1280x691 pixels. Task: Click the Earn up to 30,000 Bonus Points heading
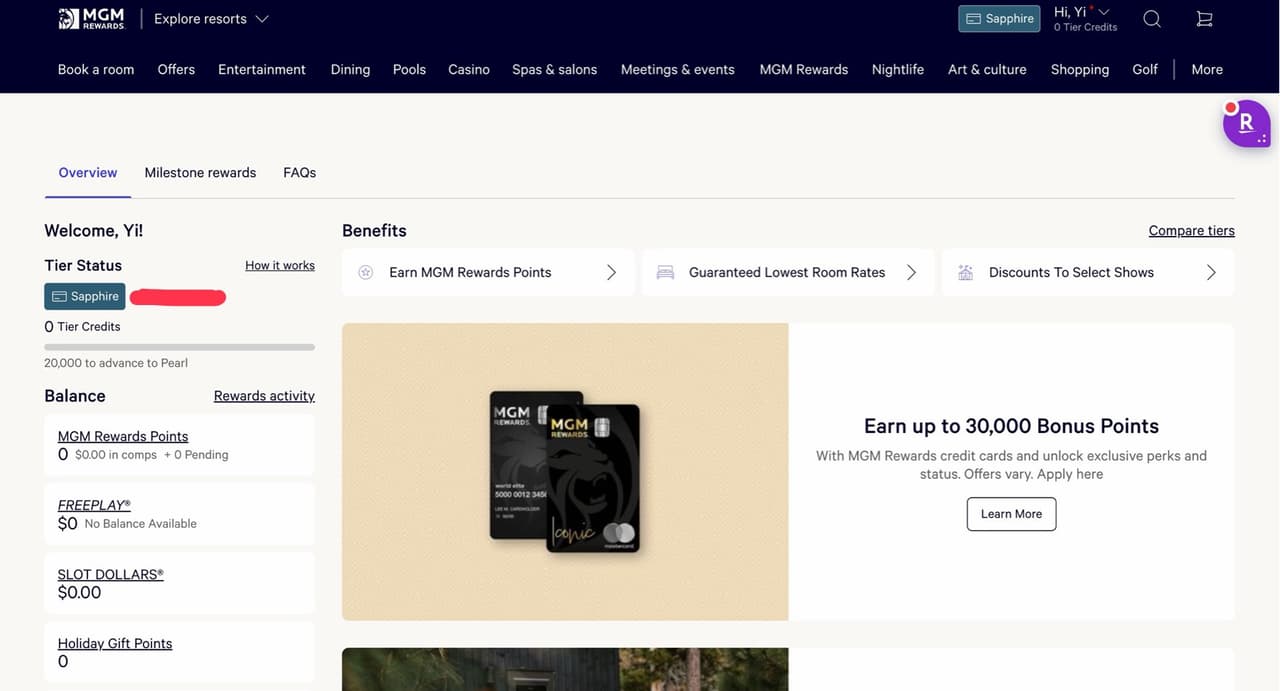pos(1011,426)
